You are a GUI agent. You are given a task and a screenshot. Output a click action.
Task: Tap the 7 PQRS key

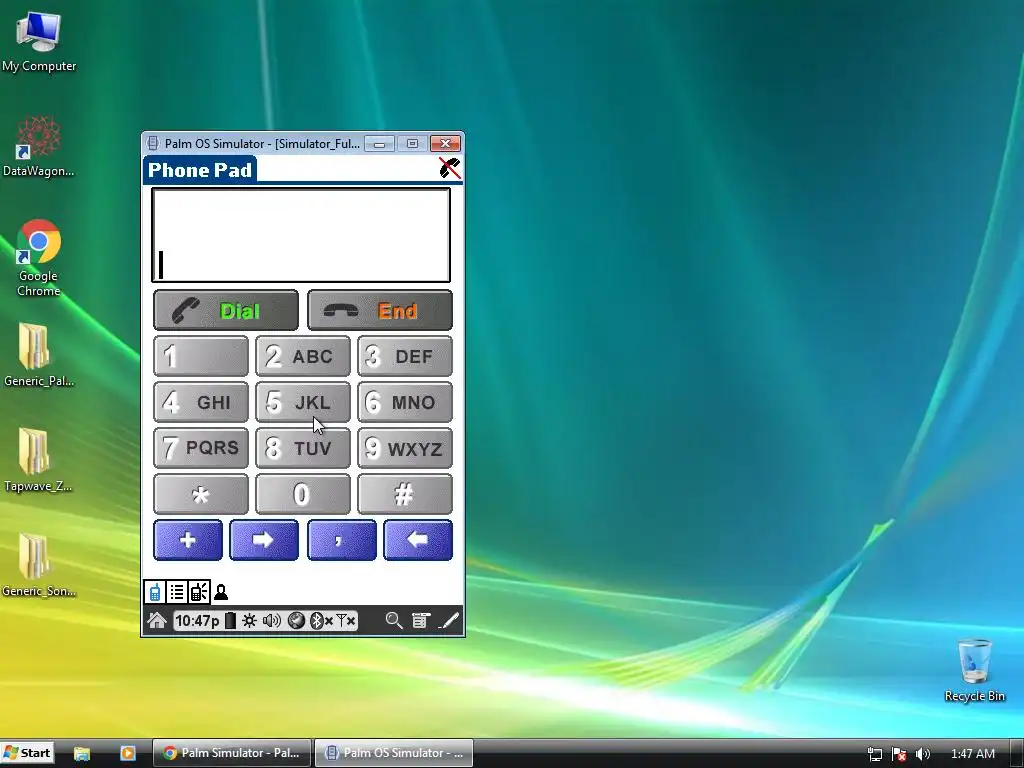coord(201,448)
